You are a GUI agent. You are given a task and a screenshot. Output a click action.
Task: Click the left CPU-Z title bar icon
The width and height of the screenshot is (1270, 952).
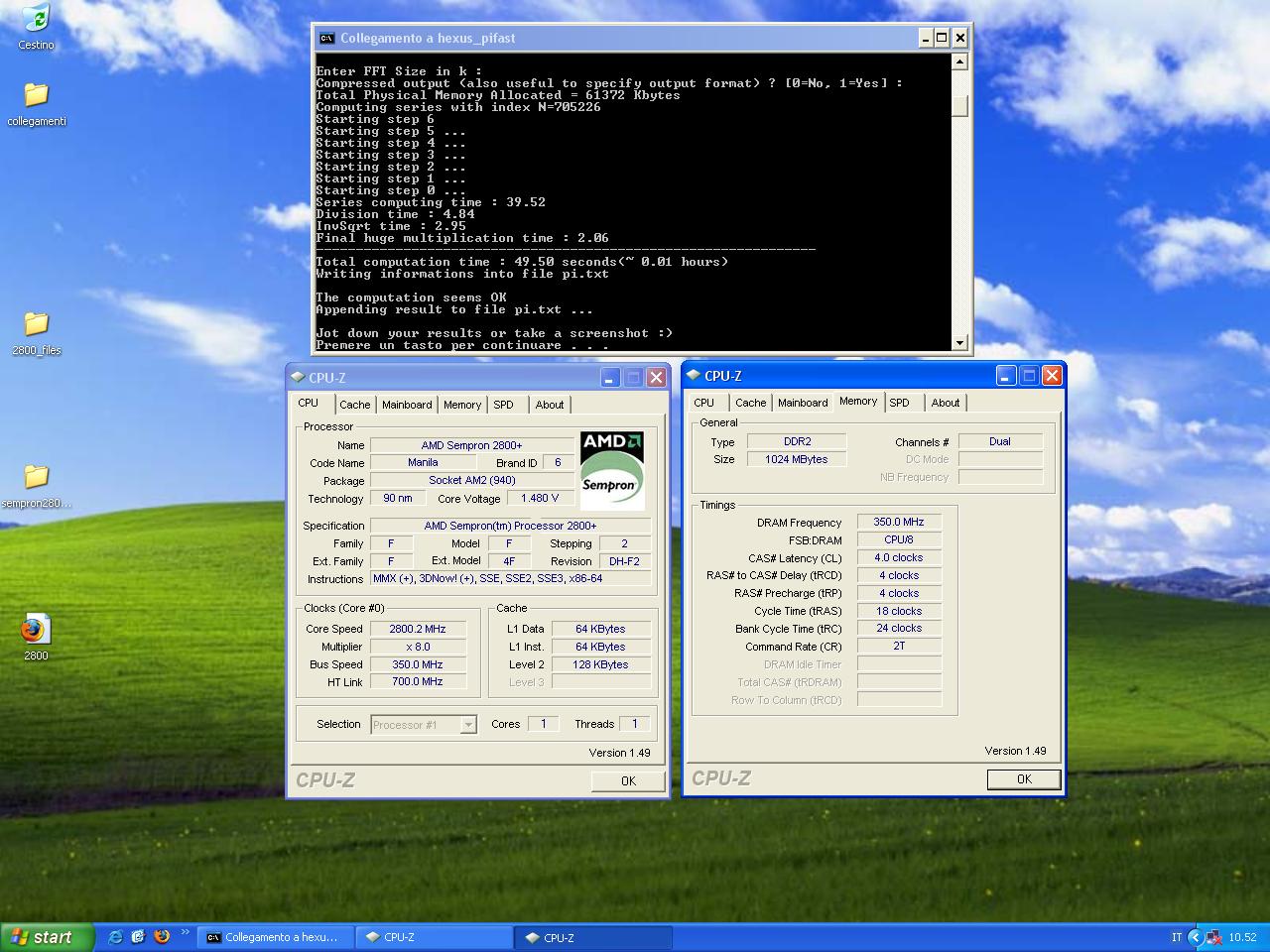pos(298,377)
